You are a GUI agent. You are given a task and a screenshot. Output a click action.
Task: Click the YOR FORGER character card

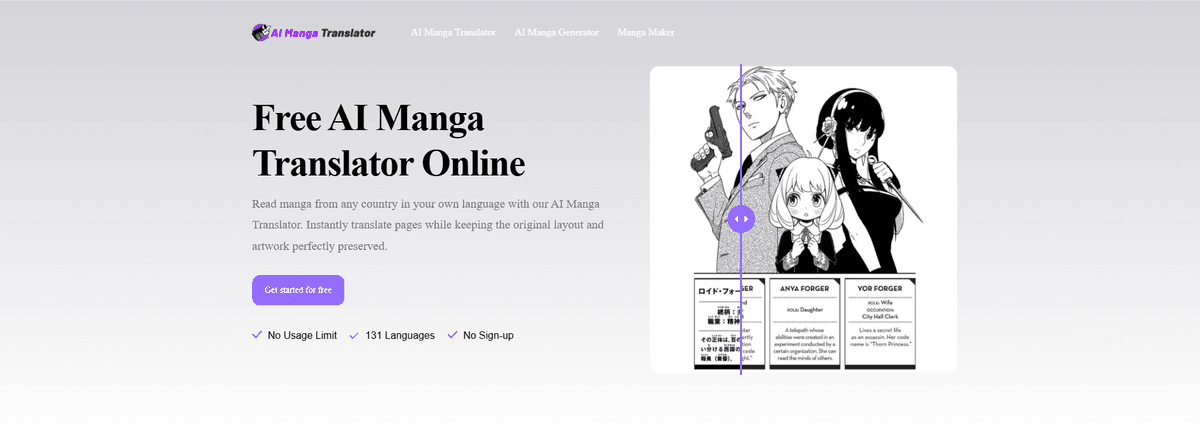coord(880,322)
